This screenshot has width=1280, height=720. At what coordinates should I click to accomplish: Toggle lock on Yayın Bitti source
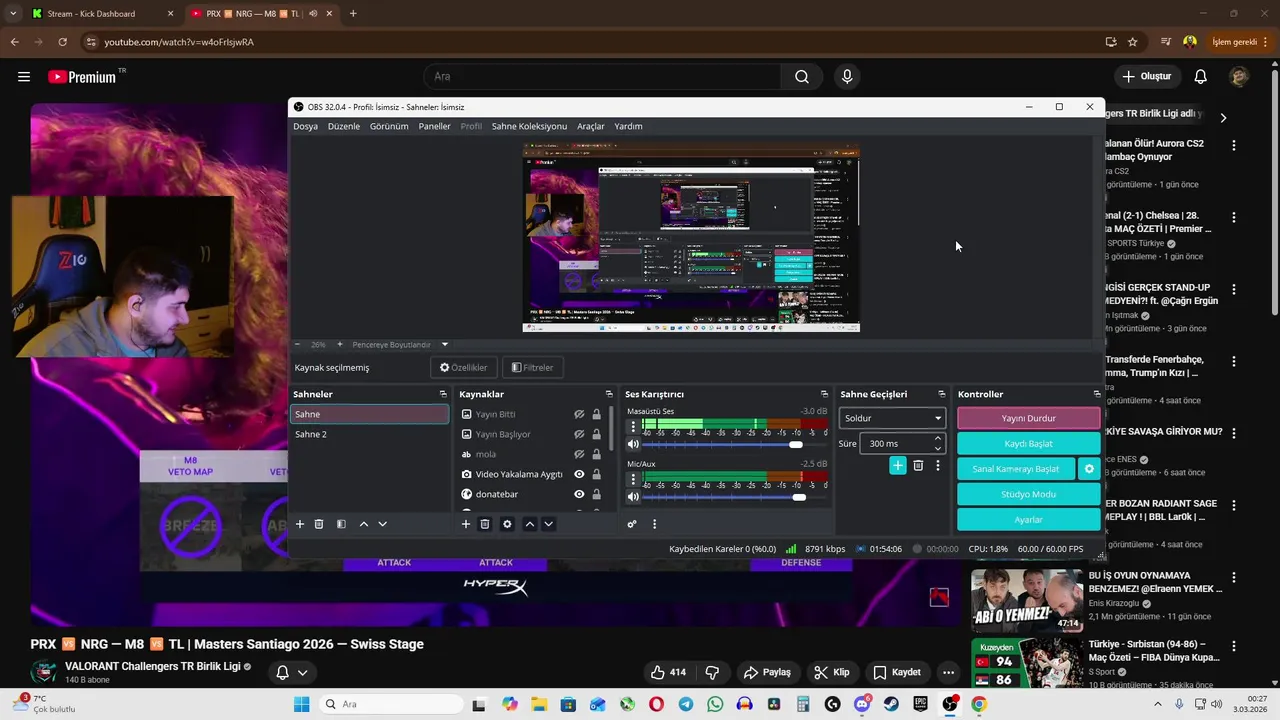(x=597, y=414)
